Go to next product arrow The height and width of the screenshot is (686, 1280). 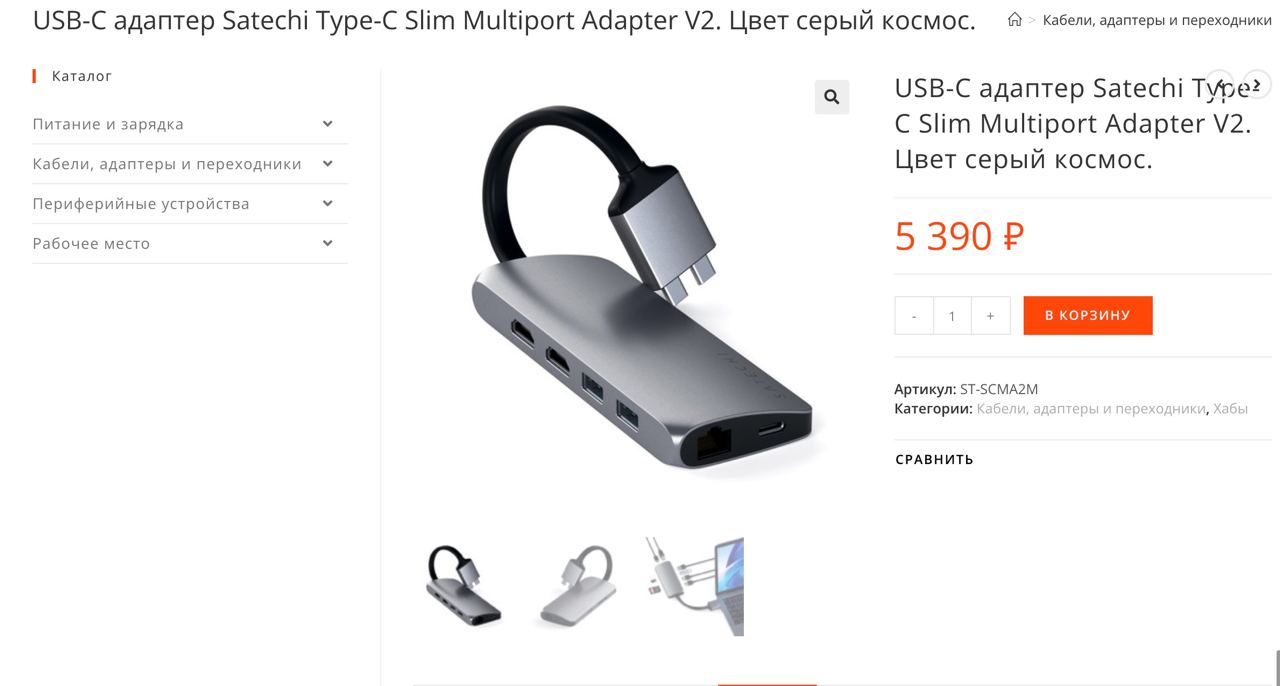click(1256, 84)
